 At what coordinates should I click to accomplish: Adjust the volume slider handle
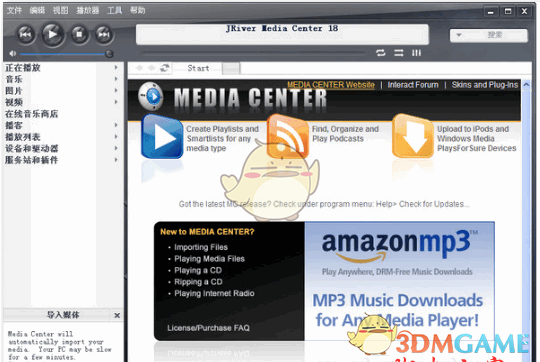109,54
